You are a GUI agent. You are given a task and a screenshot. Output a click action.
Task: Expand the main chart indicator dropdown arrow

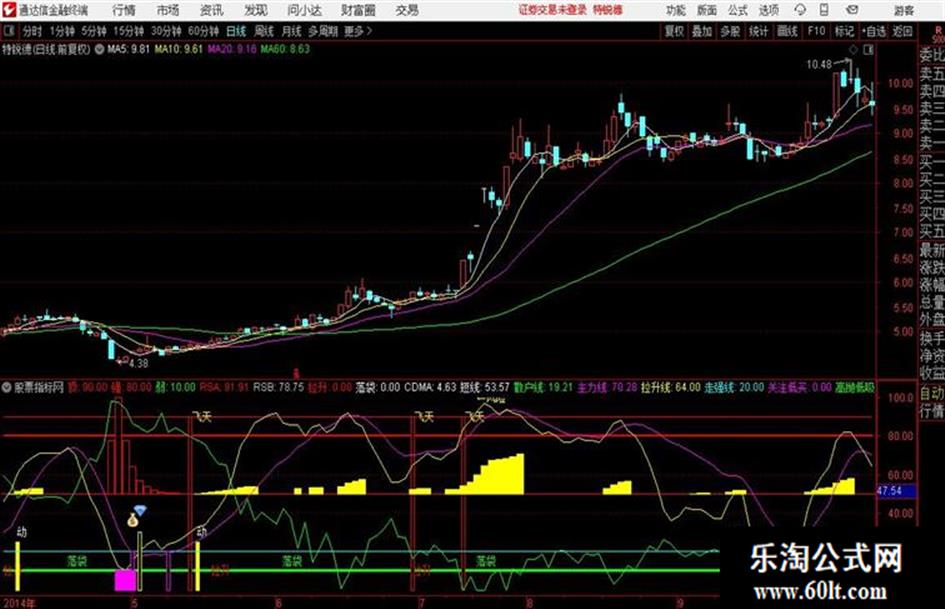(x=99, y=49)
